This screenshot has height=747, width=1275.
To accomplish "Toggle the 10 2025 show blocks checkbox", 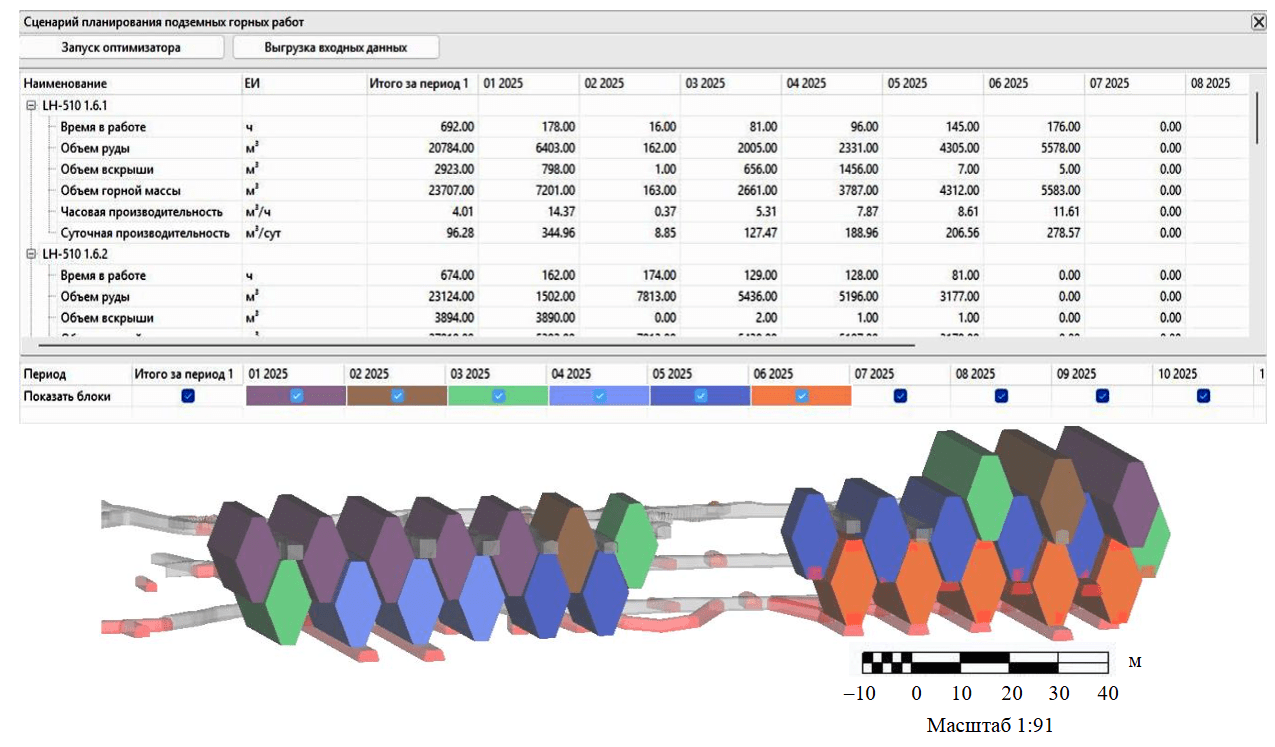I will 1203,396.
